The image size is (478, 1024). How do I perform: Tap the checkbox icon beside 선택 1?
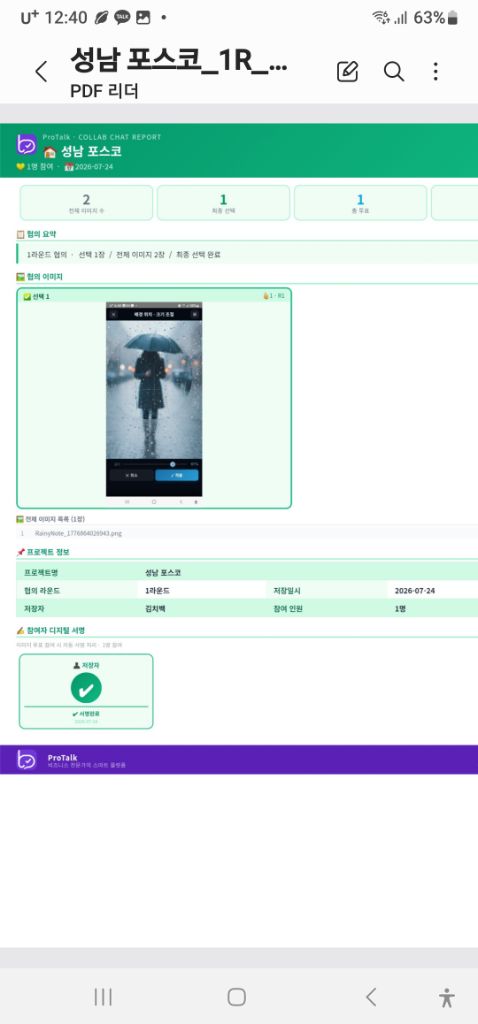(x=27, y=296)
